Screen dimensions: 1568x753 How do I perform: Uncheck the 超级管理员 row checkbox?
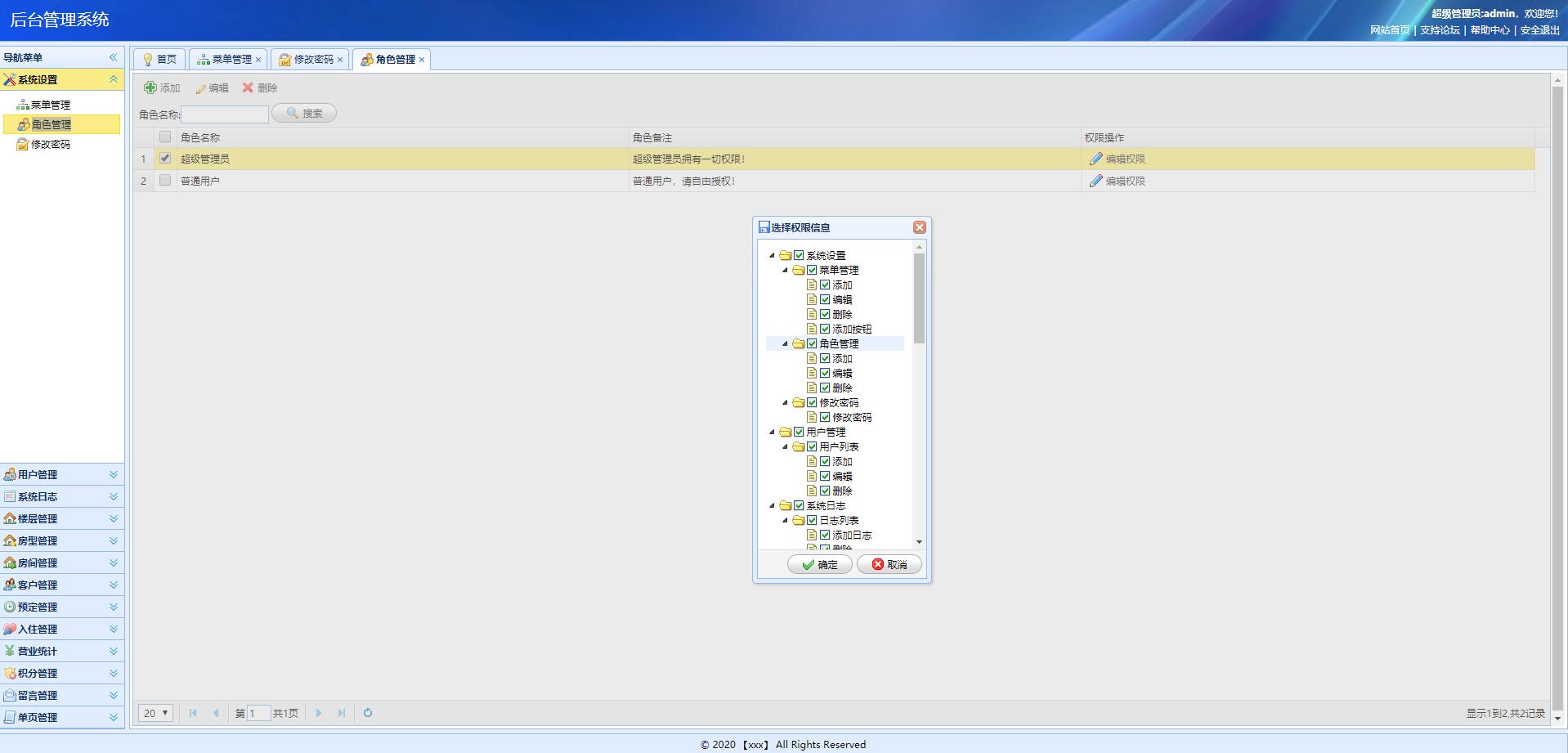point(165,159)
